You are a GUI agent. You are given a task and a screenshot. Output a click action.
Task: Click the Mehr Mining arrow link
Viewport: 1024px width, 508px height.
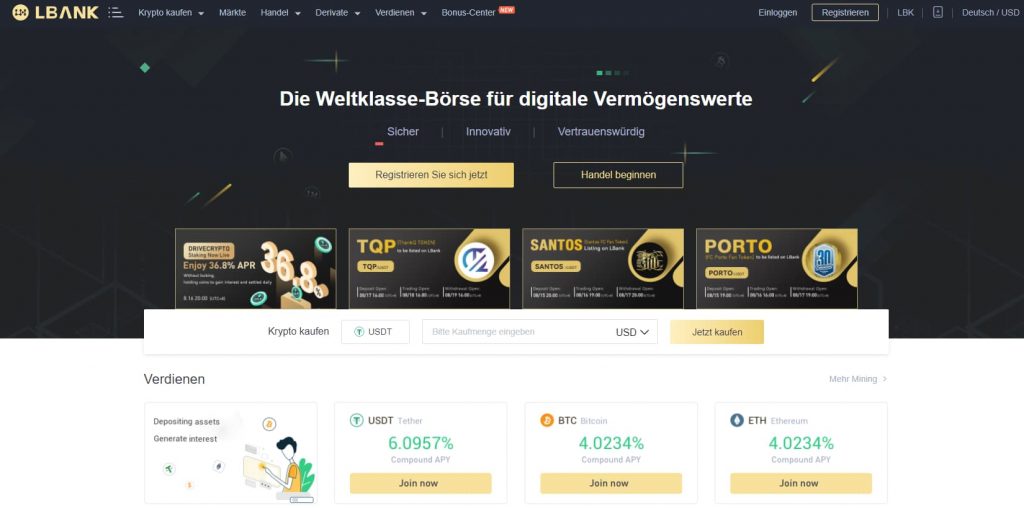[857, 379]
